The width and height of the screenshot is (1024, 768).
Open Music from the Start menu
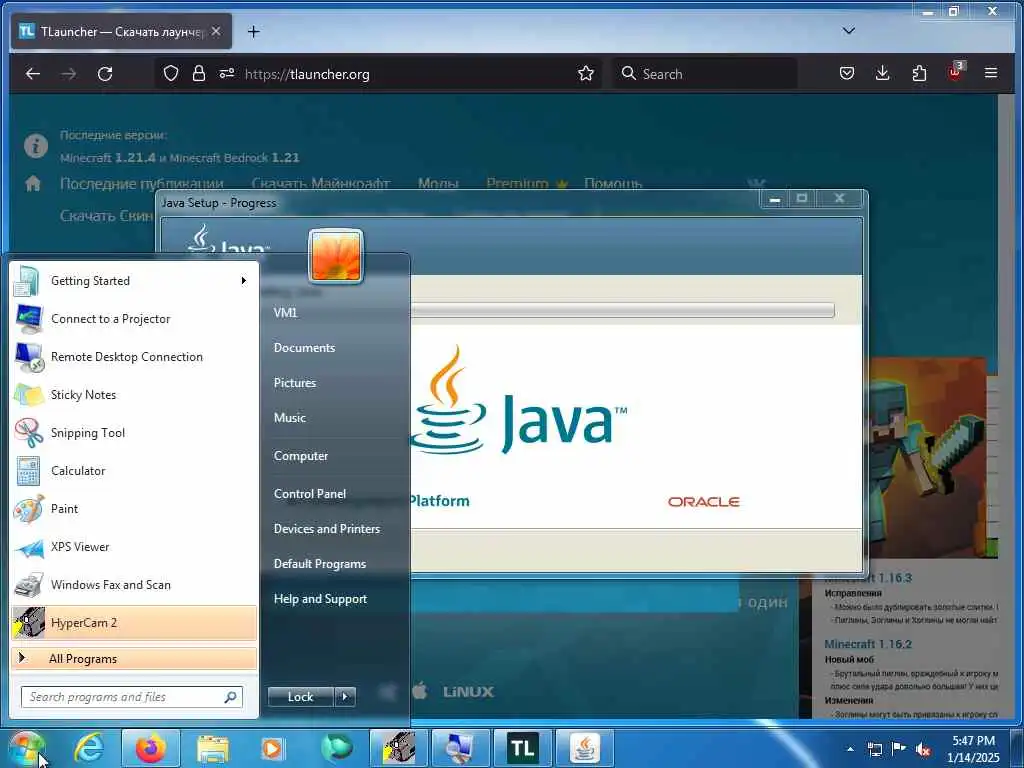click(x=289, y=418)
